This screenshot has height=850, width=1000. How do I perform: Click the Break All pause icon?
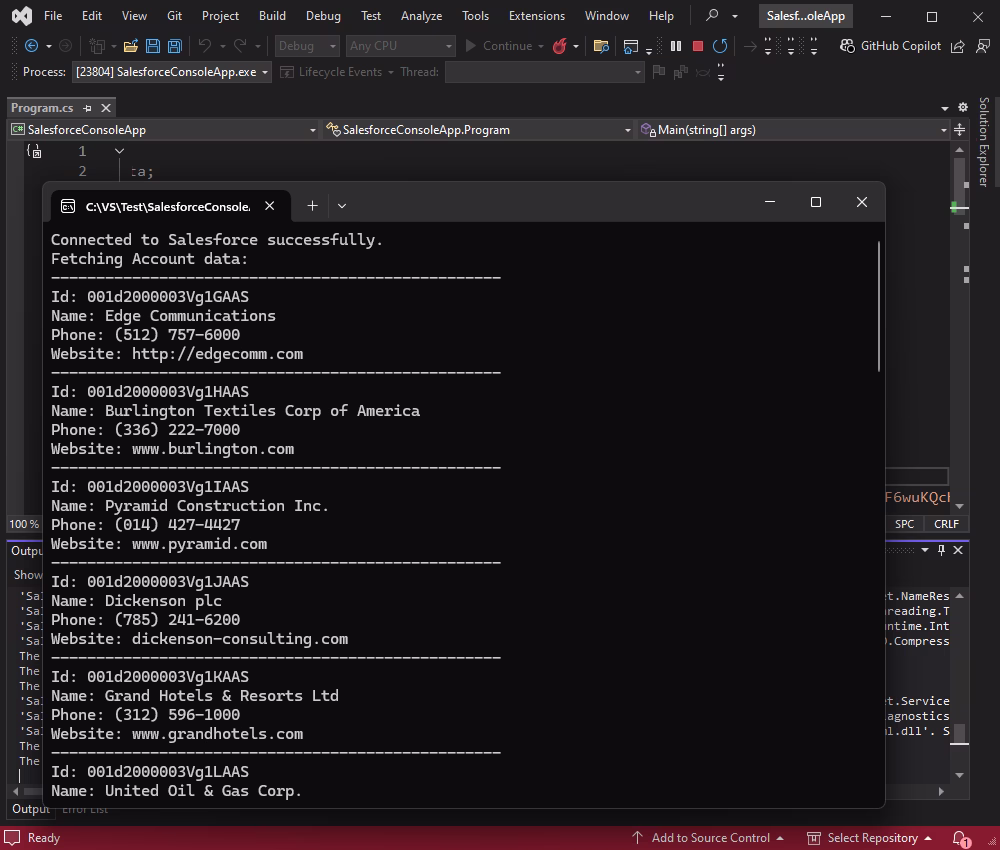coord(675,45)
